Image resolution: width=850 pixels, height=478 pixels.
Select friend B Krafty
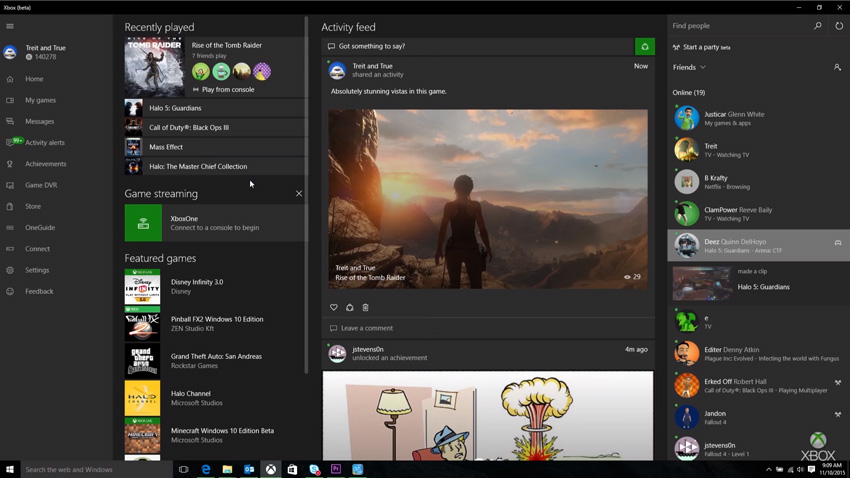pyautogui.click(x=758, y=182)
